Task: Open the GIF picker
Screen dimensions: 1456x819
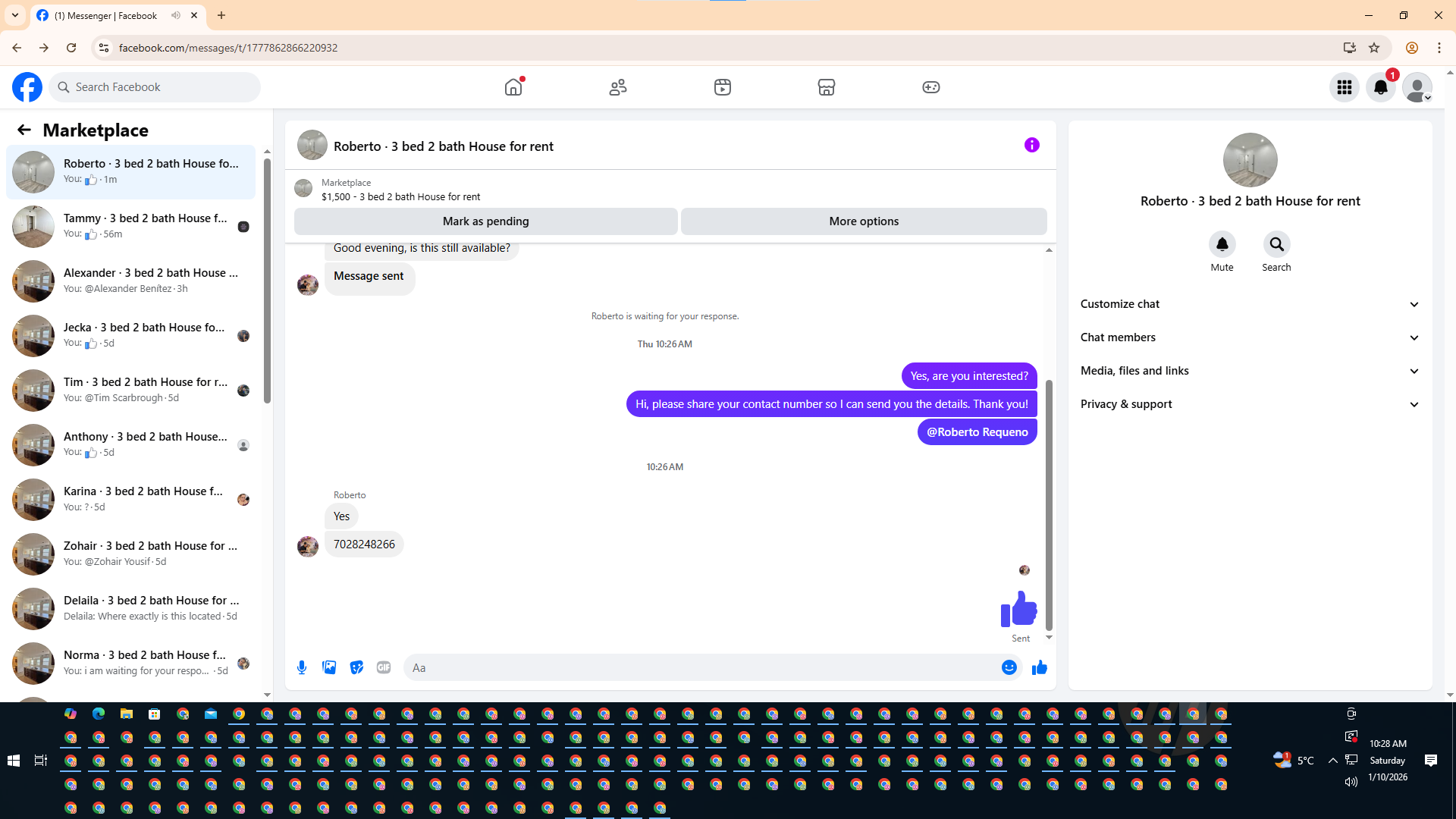Action: (384, 667)
